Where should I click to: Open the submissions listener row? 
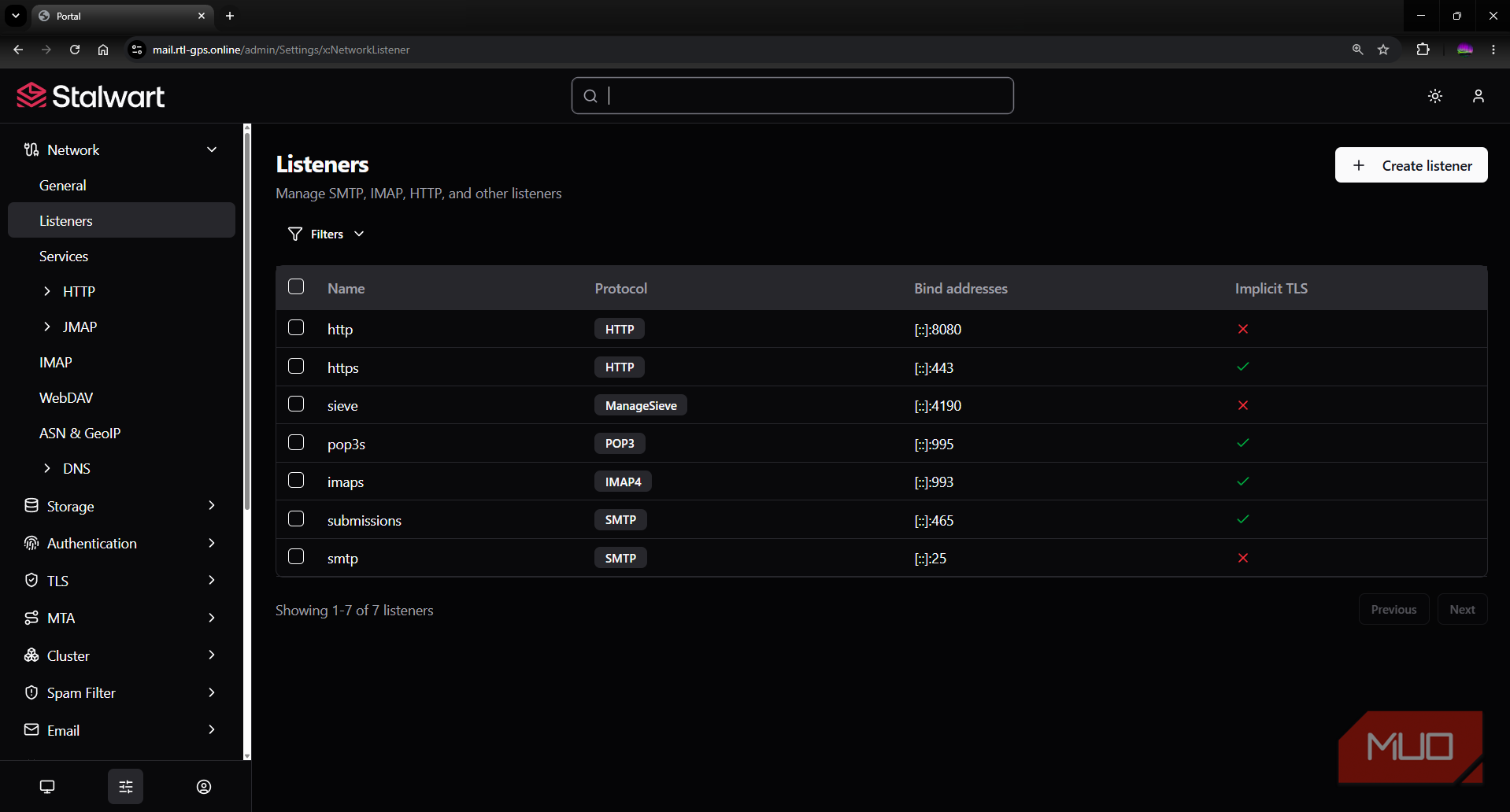tap(881, 519)
